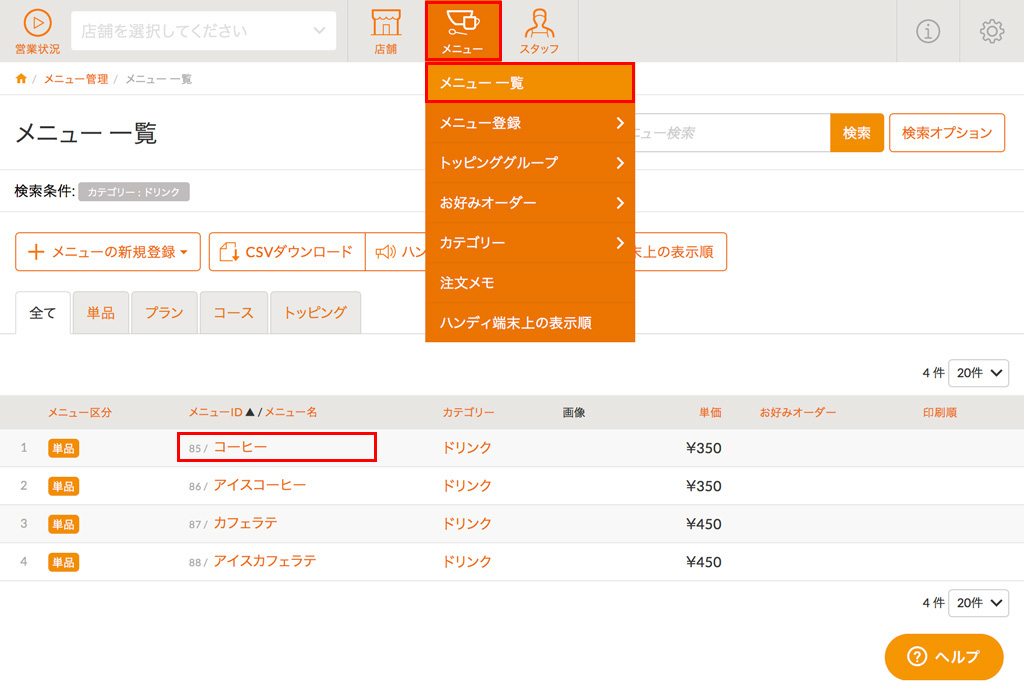Sort by お好みオーダー column header
1024x685 pixels.
[797, 413]
